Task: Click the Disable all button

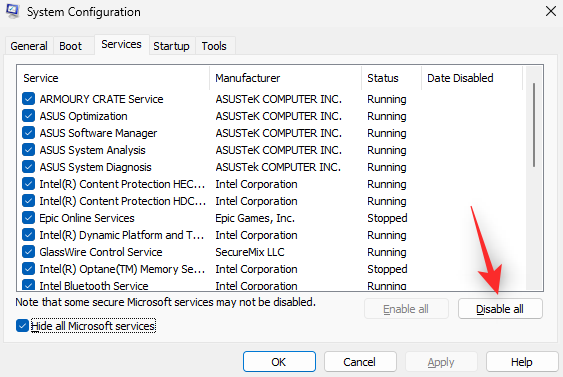Action: click(500, 309)
